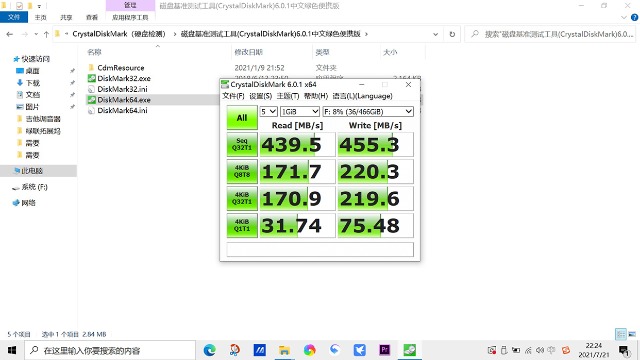Open the Explorer 文件 ribbon tab
Screen dimensions: 640x360
click(x=13, y=17)
